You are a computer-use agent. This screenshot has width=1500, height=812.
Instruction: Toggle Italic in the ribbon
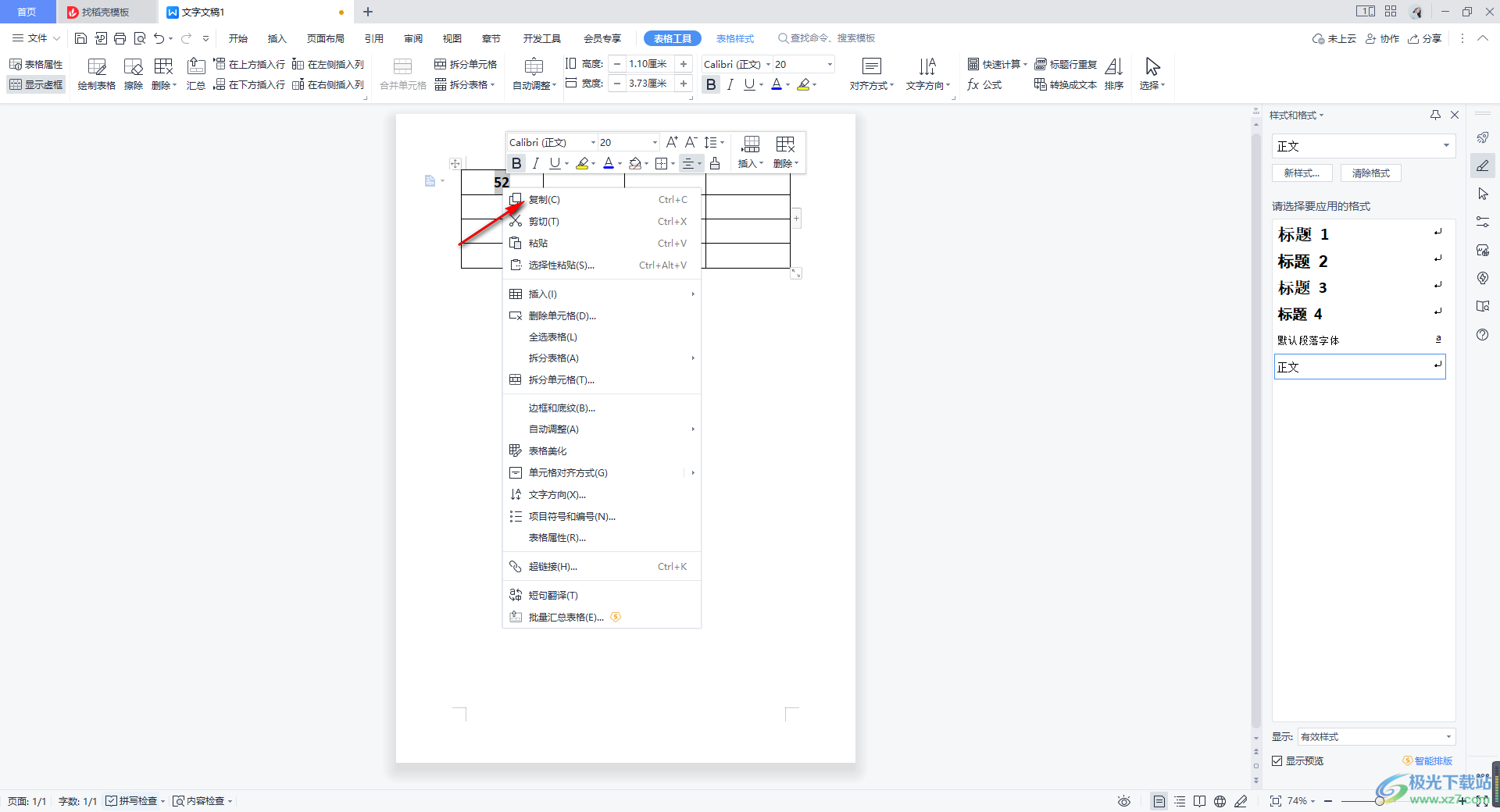(x=730, y=84)
